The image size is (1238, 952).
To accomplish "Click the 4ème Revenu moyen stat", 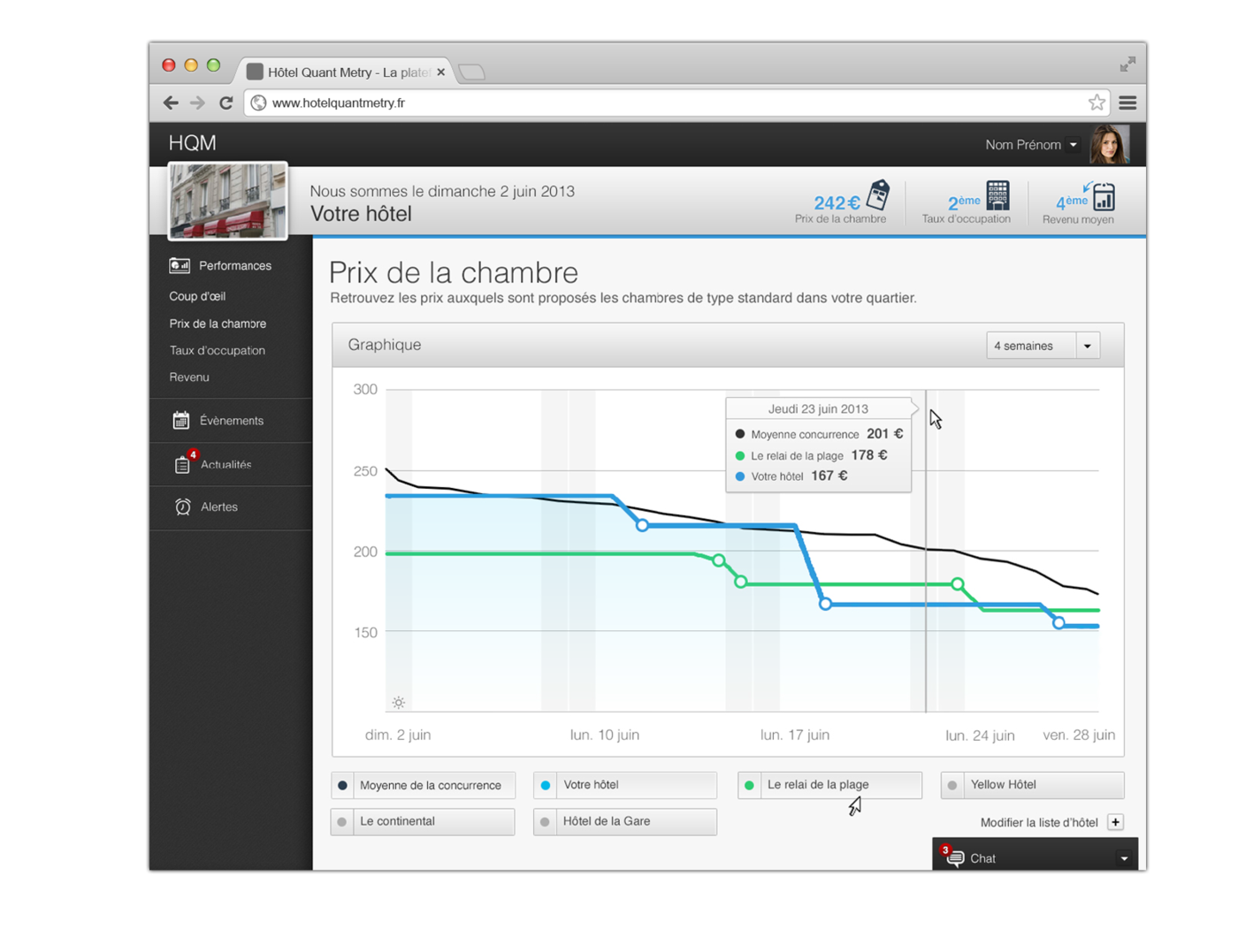I will pos(1079,202).
